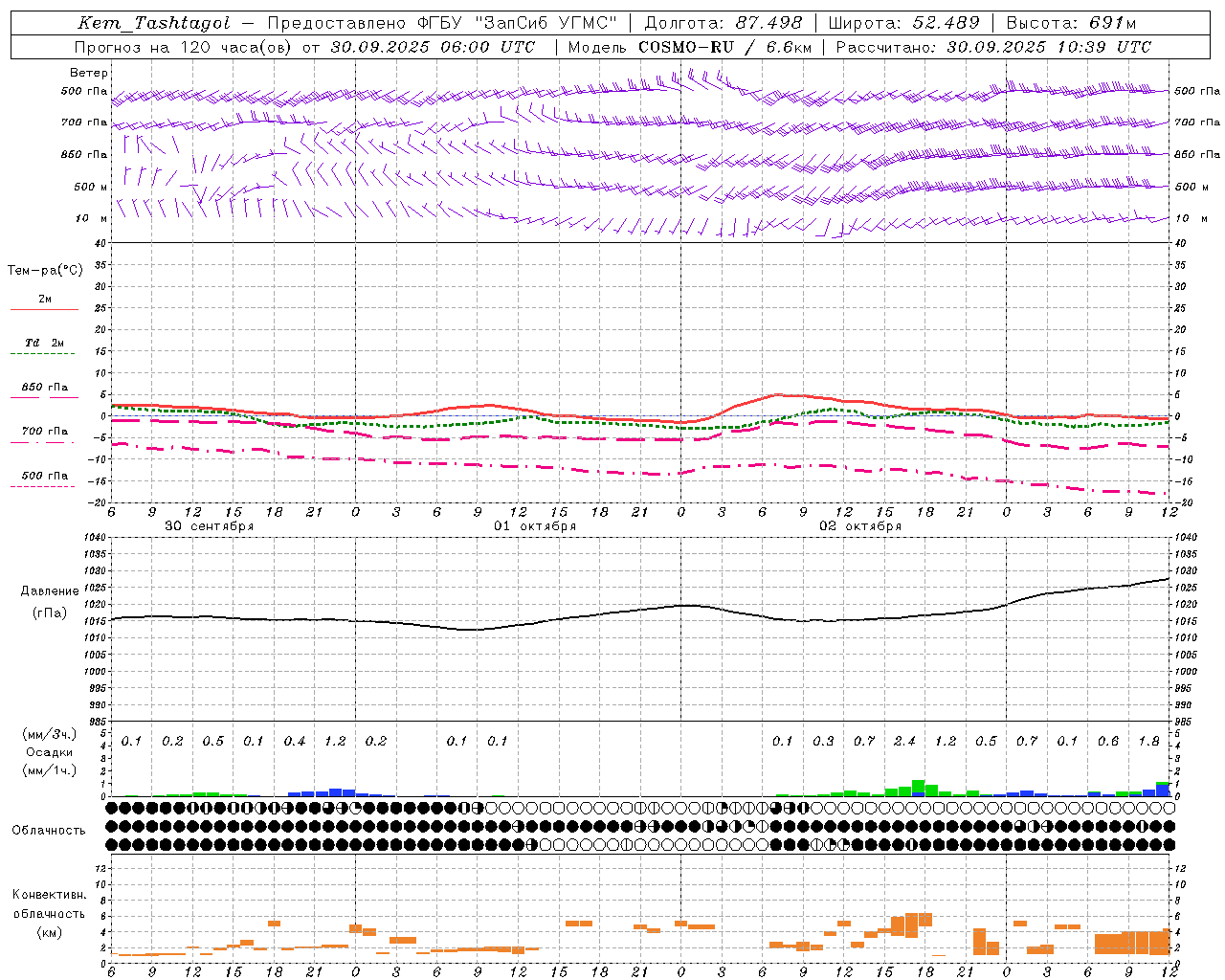Click the station name Kem_Tashtagol
The height and width of the screenshot is (980, 1225).
[154, 23]
